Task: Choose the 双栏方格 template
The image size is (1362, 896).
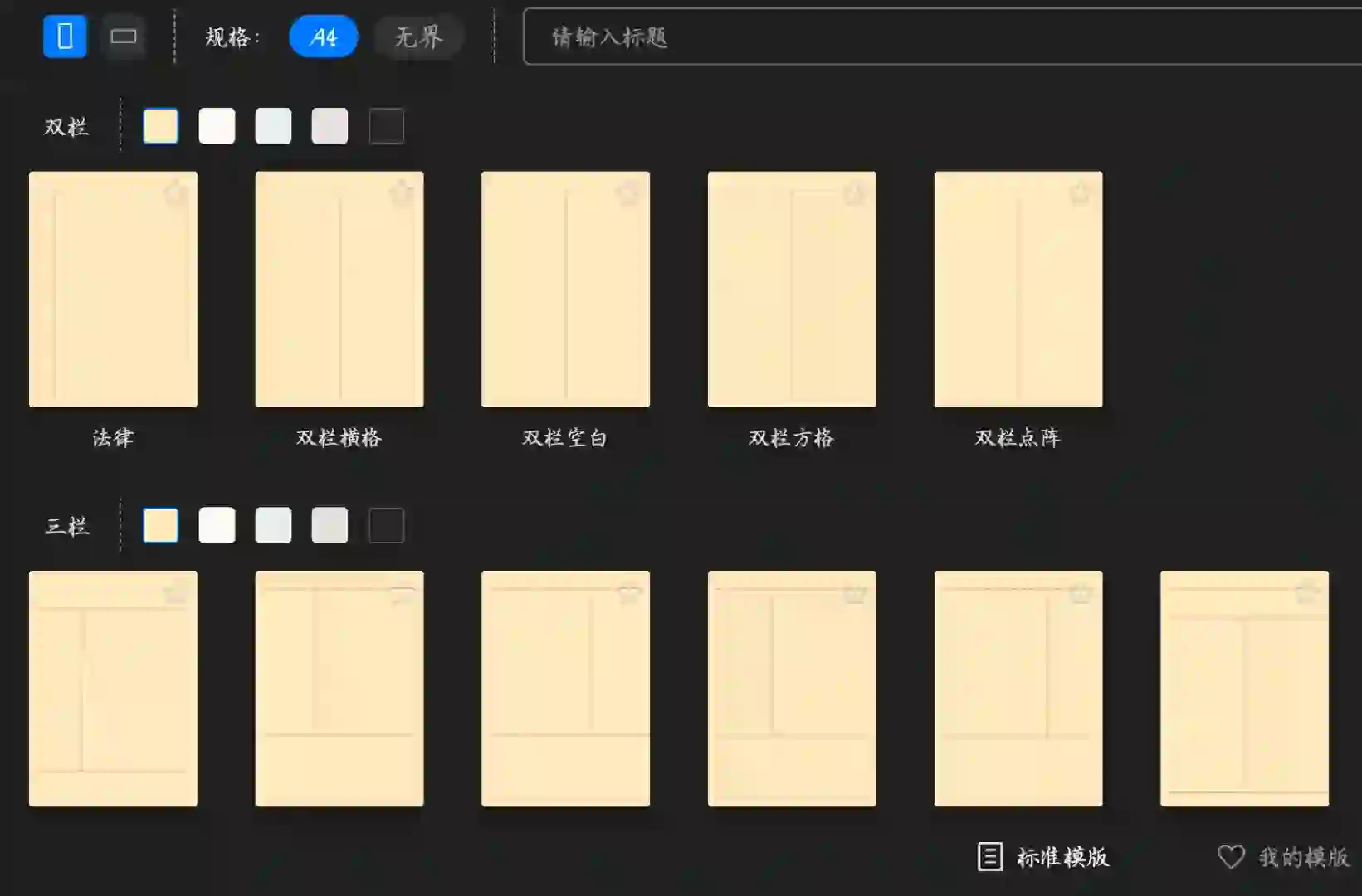Action: pos(791,289)
